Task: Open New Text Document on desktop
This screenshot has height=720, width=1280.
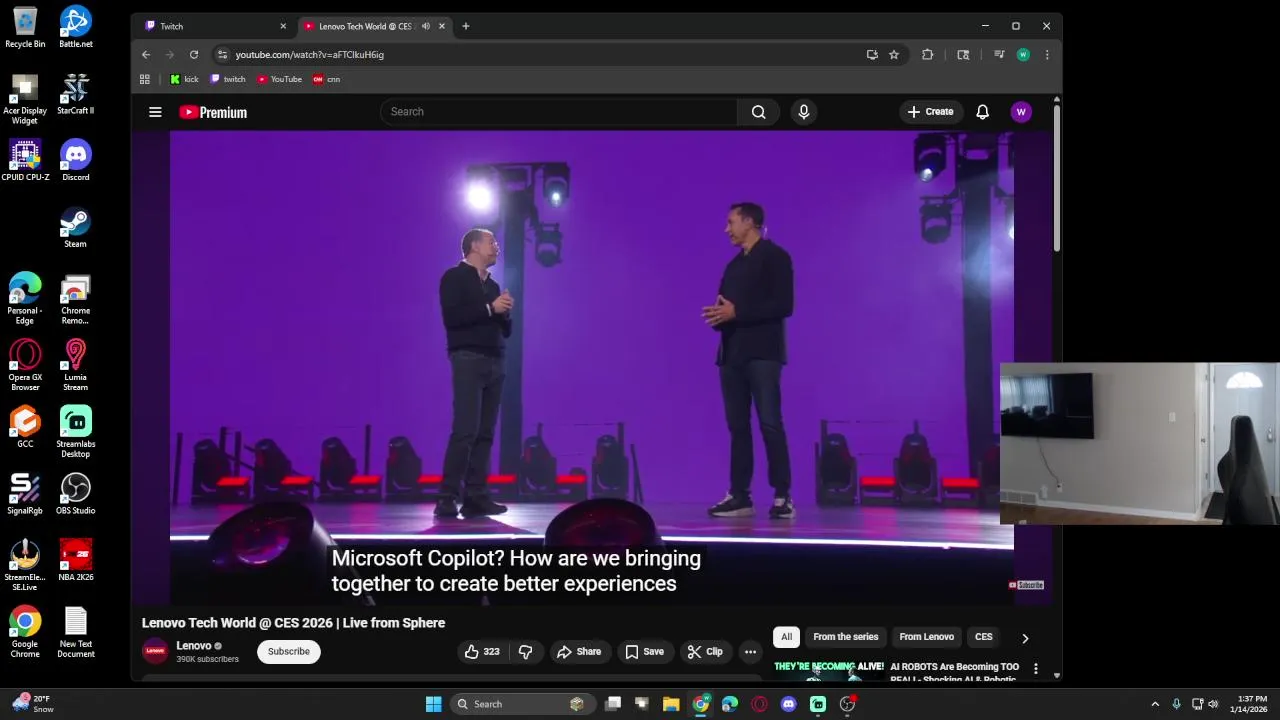Action: pyautogui.click(x=75, y=632)
